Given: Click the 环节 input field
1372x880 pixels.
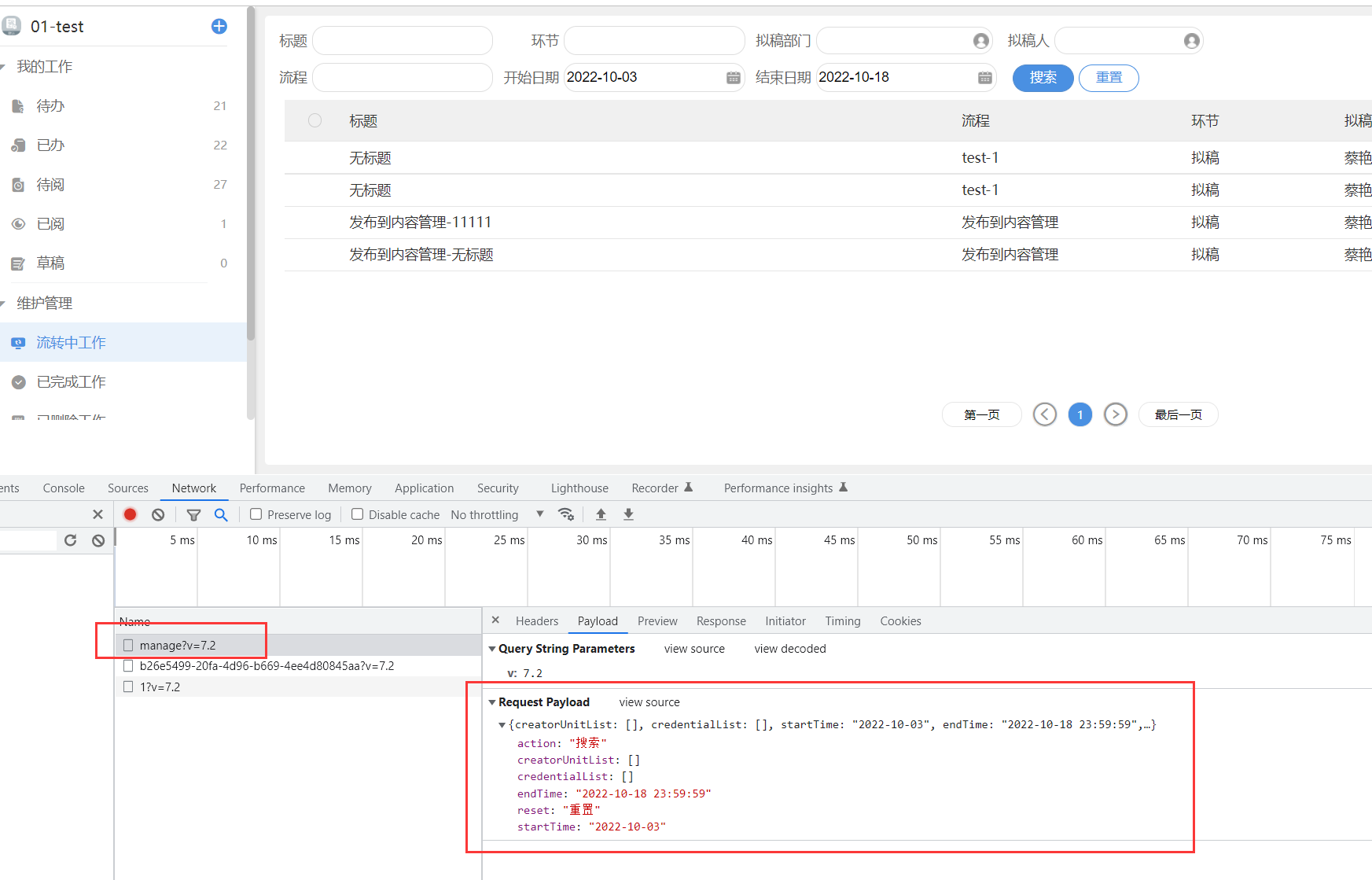Looking at the screenshot, I should click(654, 41).
